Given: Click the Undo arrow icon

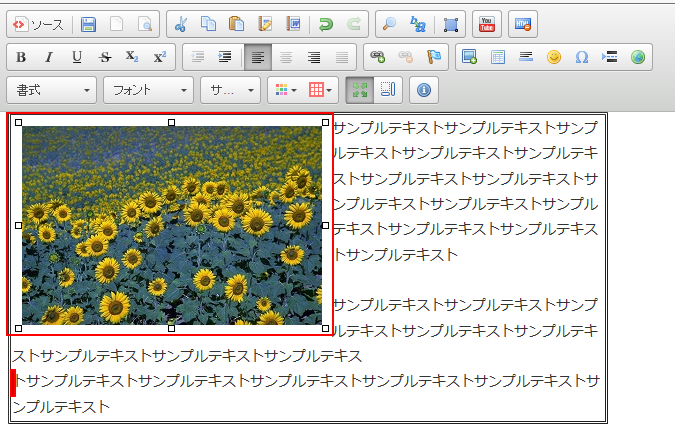Looking at the screenshot, I should (325, 24).
